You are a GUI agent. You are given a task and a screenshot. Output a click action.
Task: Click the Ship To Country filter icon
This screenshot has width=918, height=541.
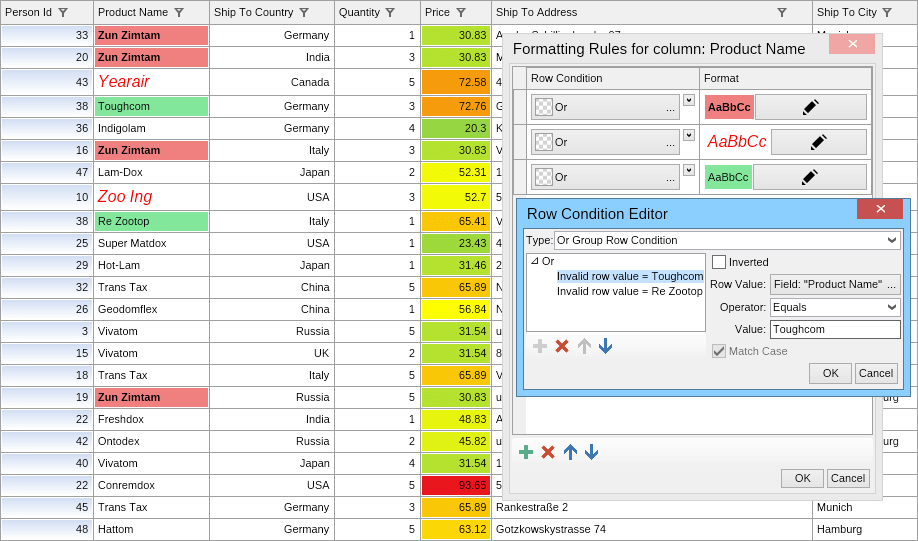click(x=304, y=12)
